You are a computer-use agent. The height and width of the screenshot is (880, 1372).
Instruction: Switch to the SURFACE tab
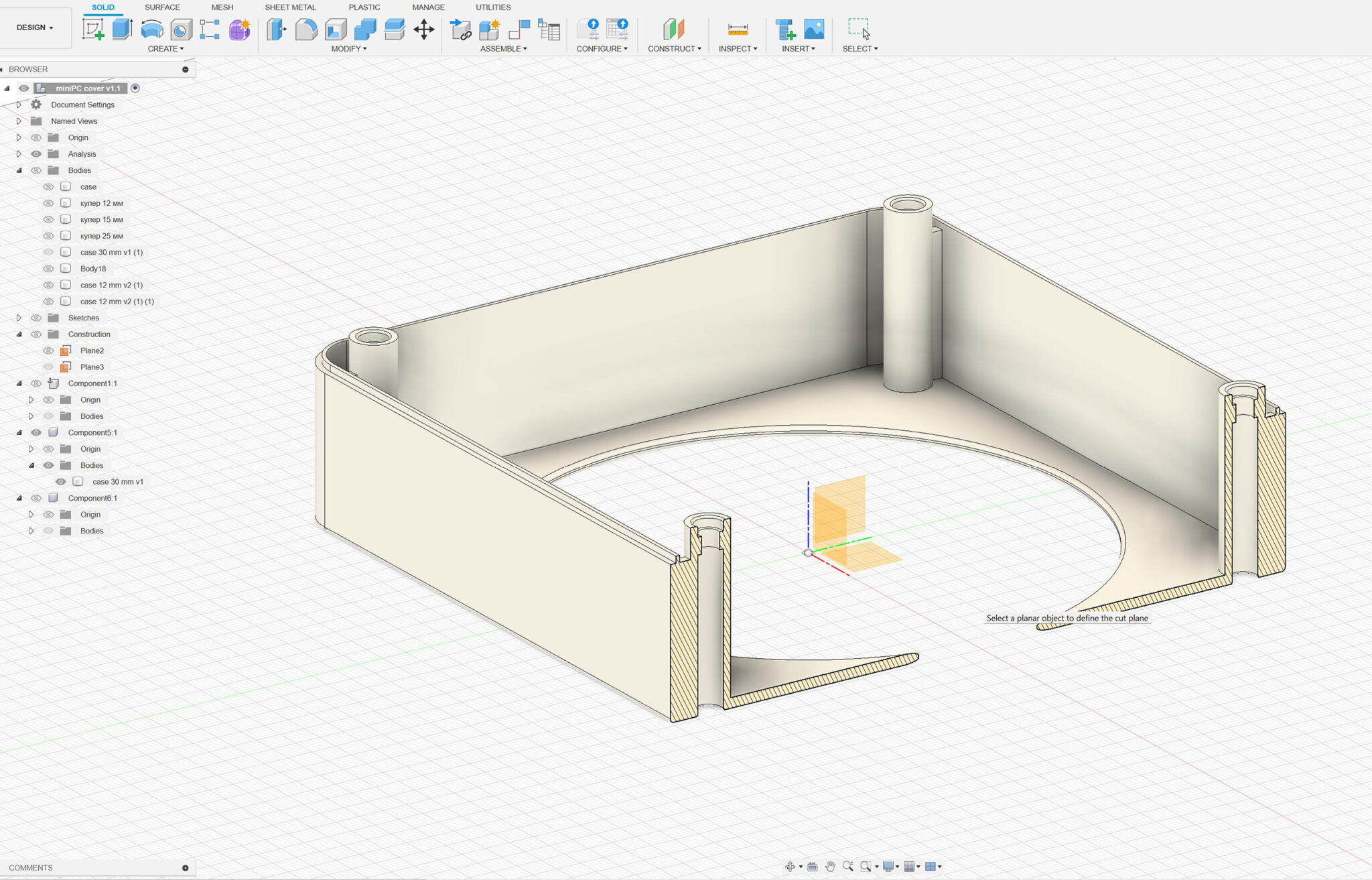click(162, 7)
